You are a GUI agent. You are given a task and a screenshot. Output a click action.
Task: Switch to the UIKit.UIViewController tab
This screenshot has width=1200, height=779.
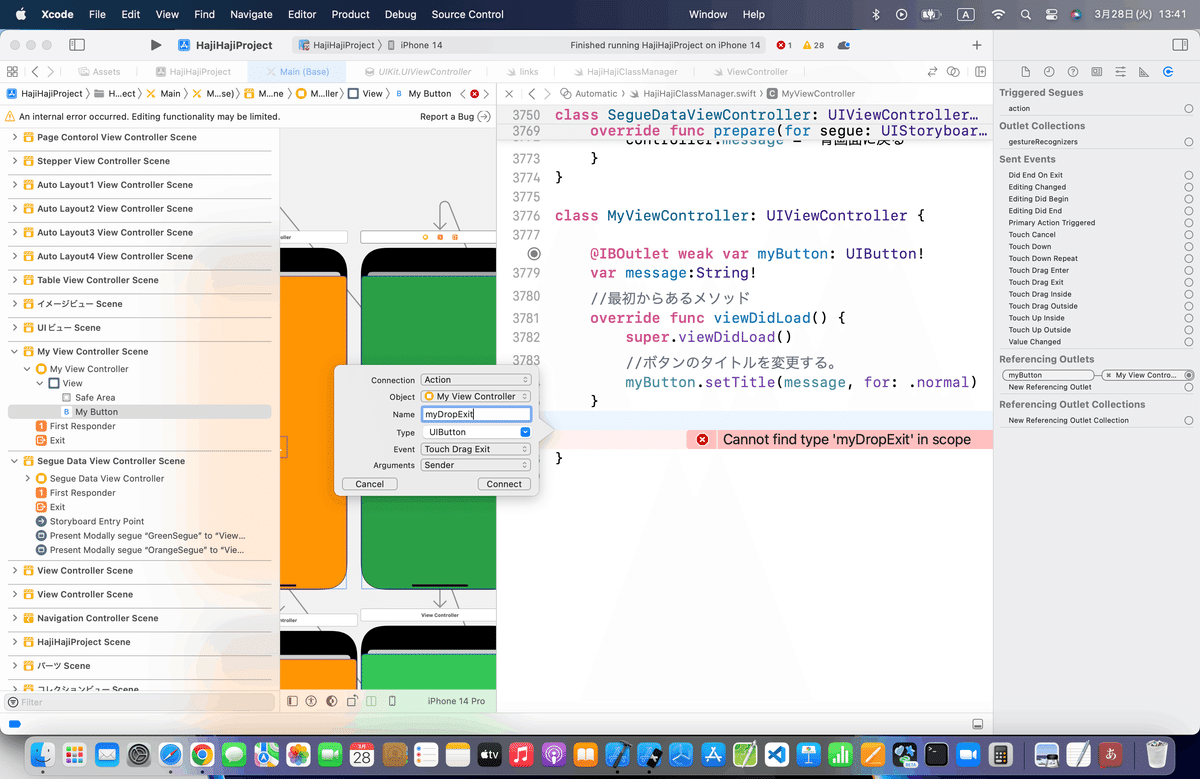point(416,72)
